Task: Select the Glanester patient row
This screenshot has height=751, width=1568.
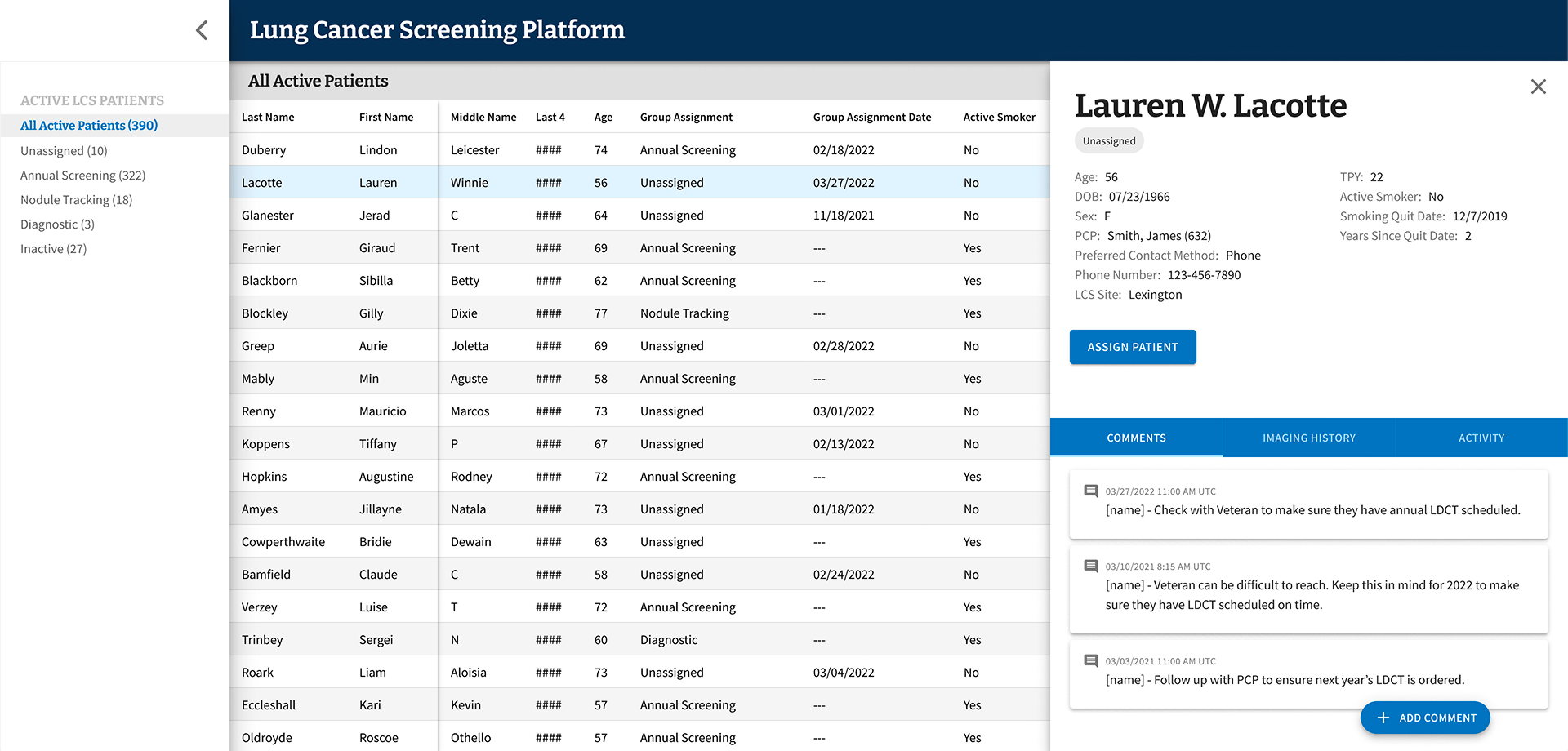Action: [x=639, y=215]
